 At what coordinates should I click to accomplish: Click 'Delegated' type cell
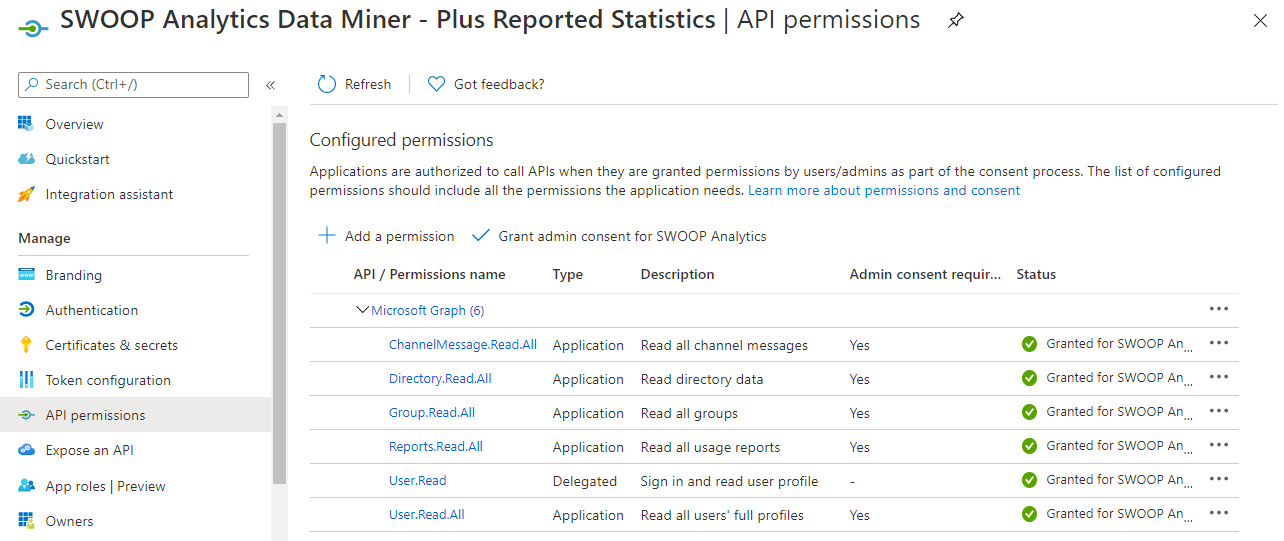pos(584,481)
